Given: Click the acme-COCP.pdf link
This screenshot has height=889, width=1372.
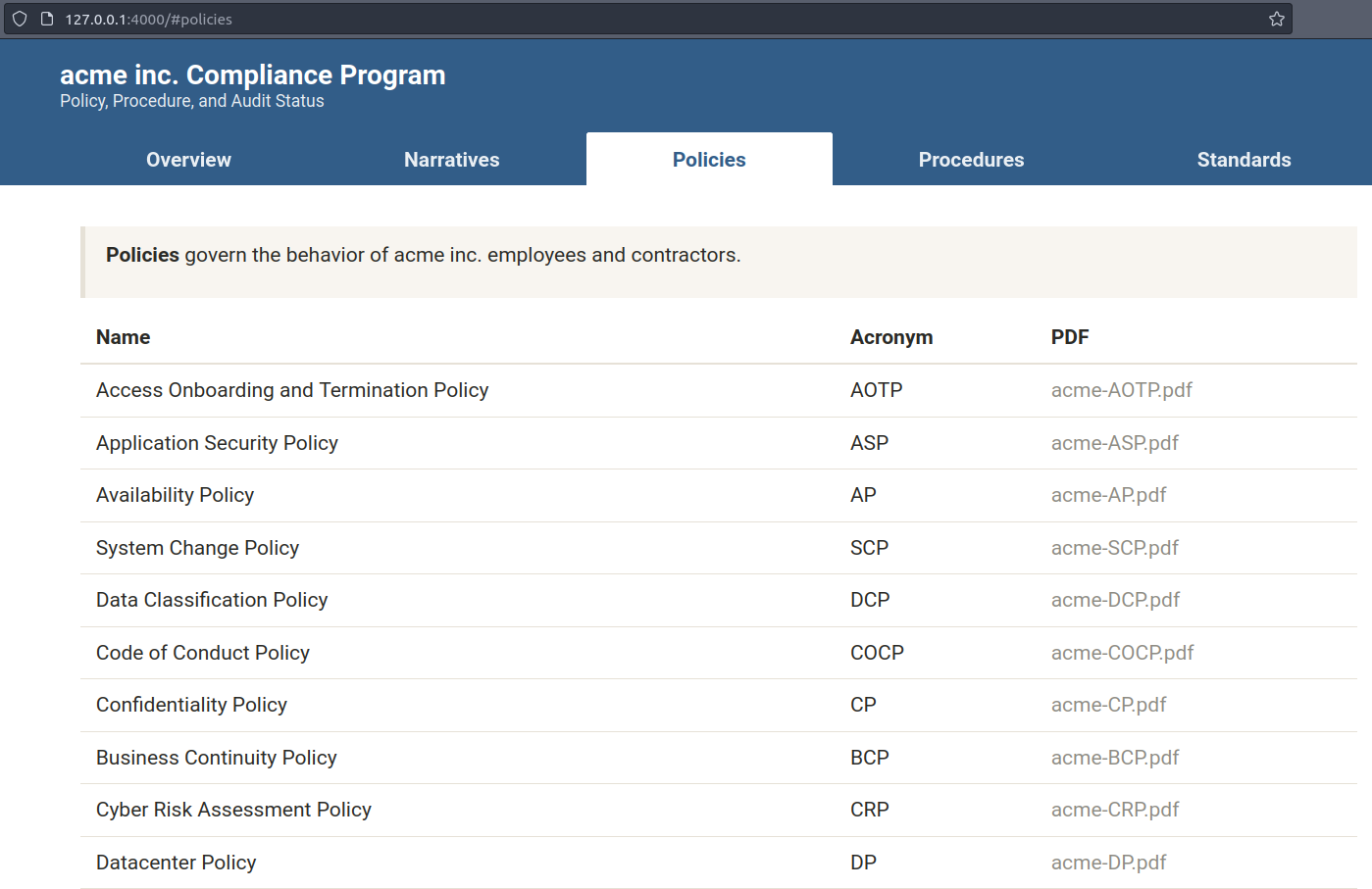Looking at the screenshot, I should [1122, 653].
